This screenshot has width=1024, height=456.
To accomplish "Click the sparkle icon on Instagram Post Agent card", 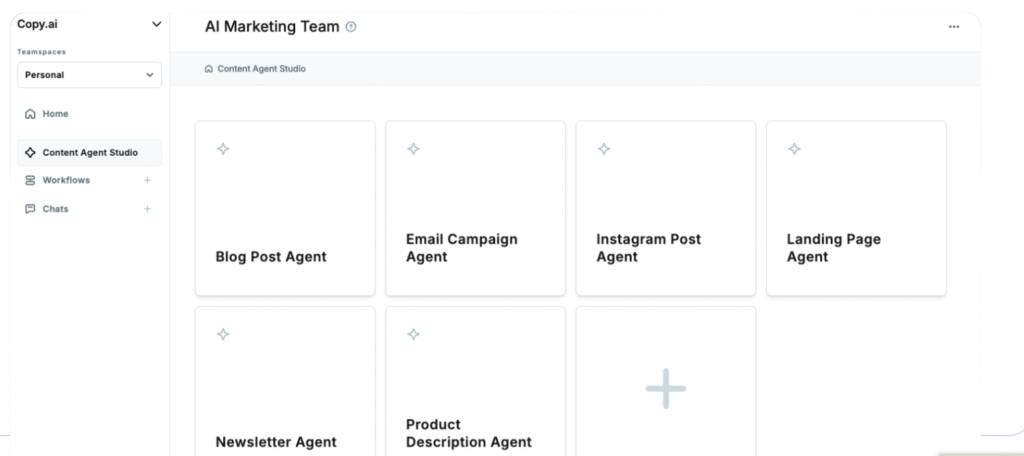I will click(603, 149).
